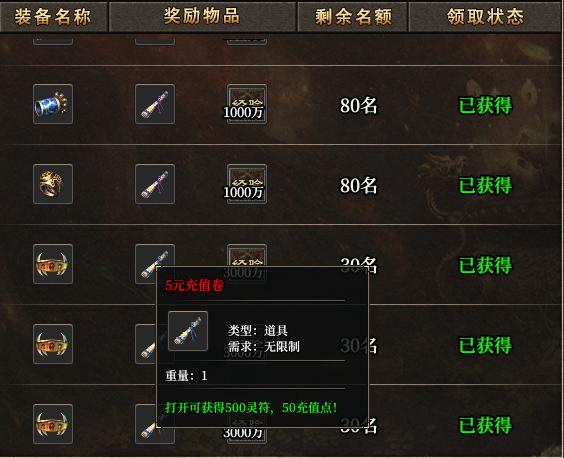
Task: Click the 1000万 experience icon in the bracer row
Action: pos(246,104)
